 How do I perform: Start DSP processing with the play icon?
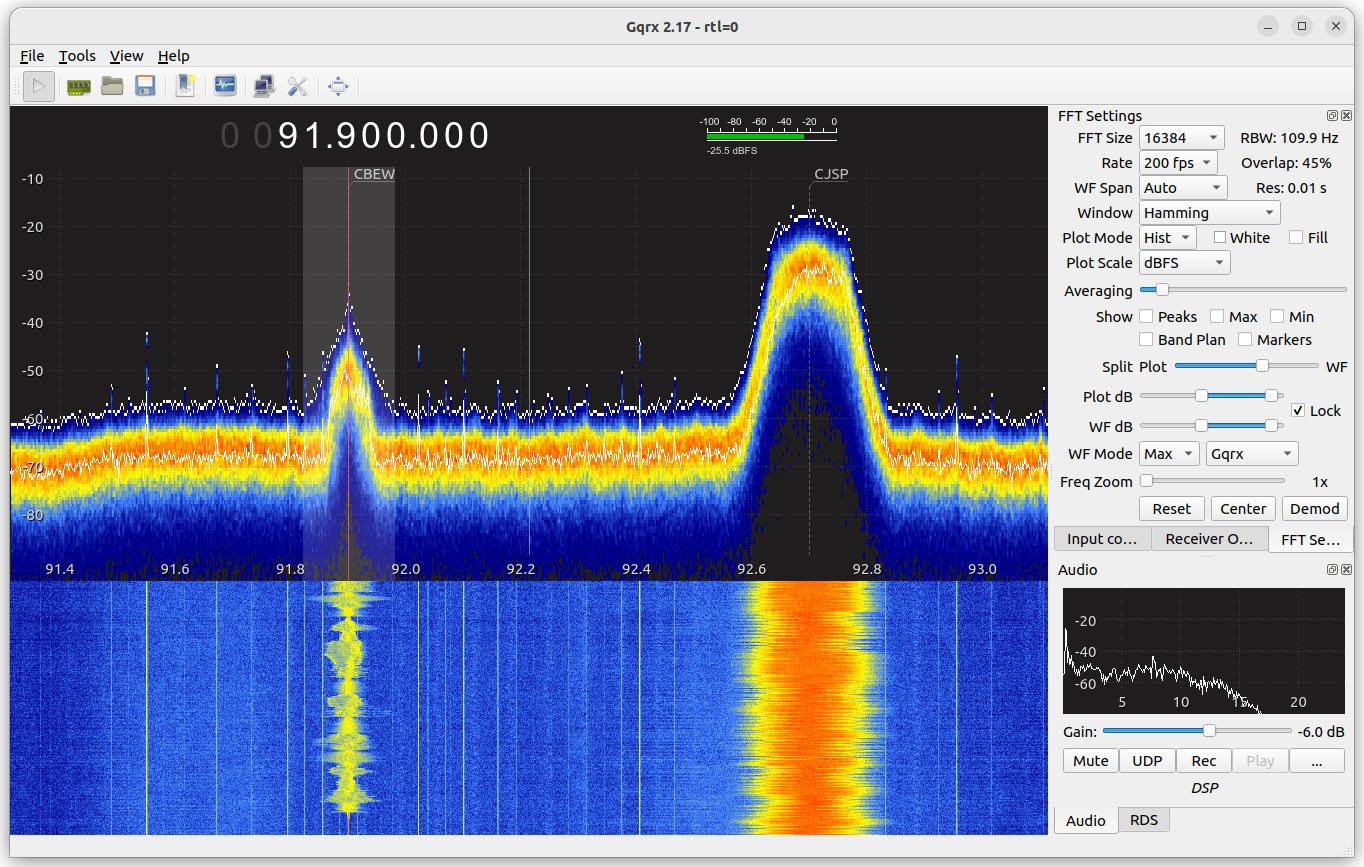[39, 86]
